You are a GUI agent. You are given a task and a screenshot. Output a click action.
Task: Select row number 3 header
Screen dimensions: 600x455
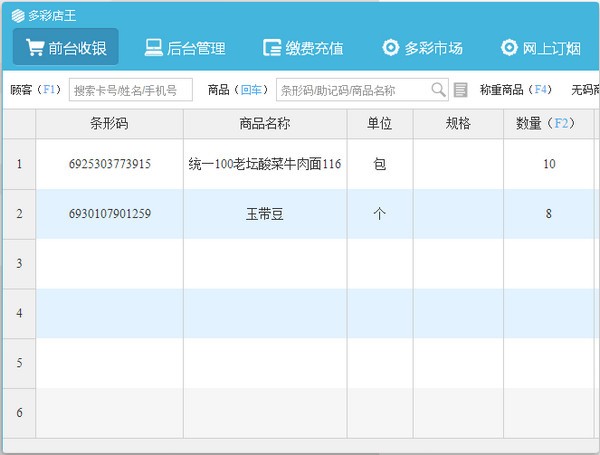pyautogui.click(x=20, y=264)
